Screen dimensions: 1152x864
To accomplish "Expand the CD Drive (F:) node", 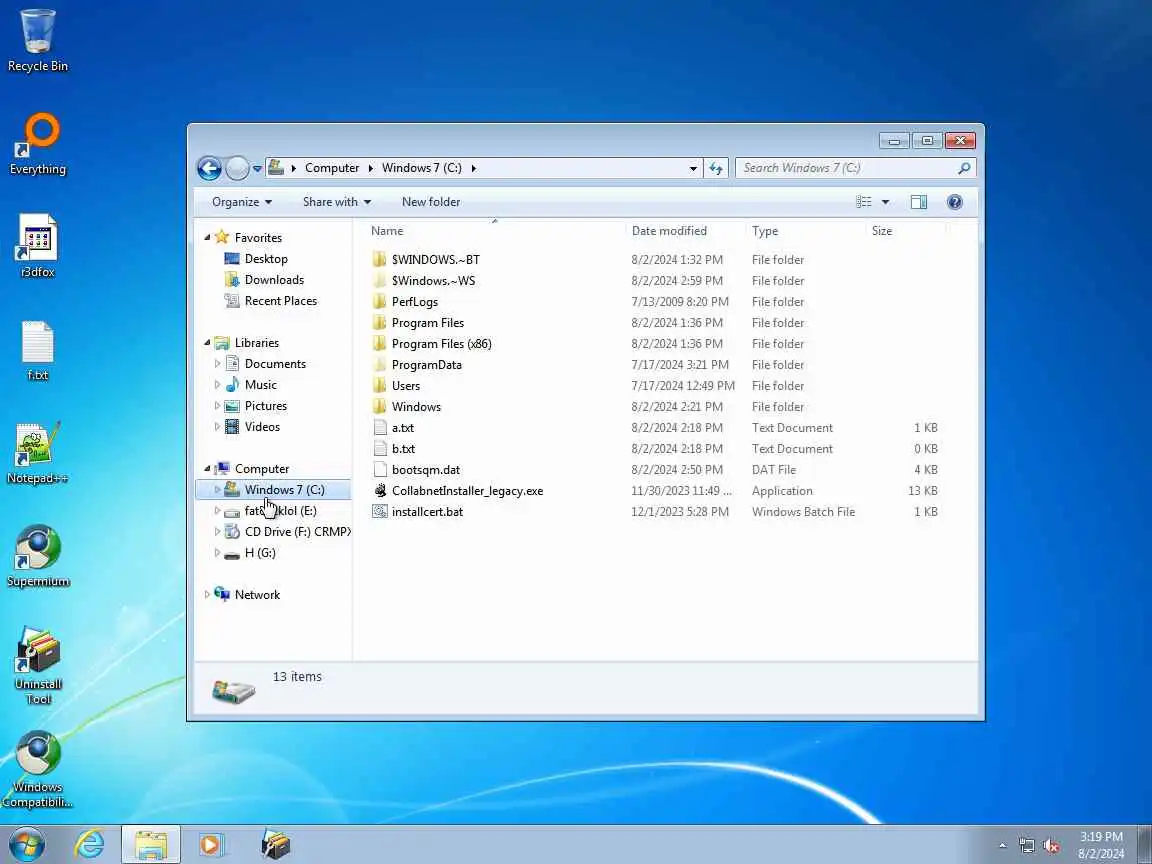I will [x=217, y=532].
